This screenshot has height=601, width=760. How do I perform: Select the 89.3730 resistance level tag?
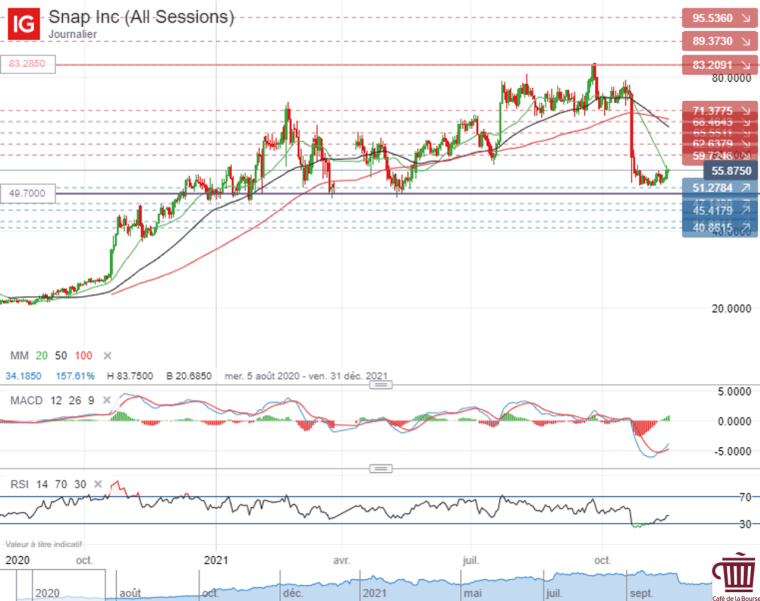(x=719, y=41)
